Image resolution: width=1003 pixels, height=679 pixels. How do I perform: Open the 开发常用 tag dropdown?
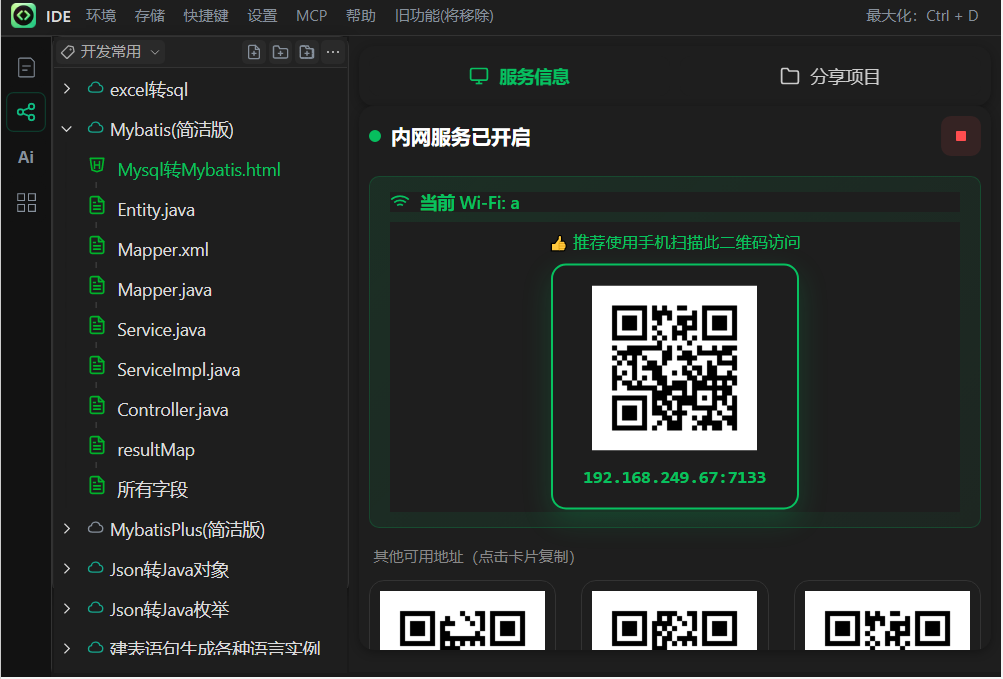110,52
